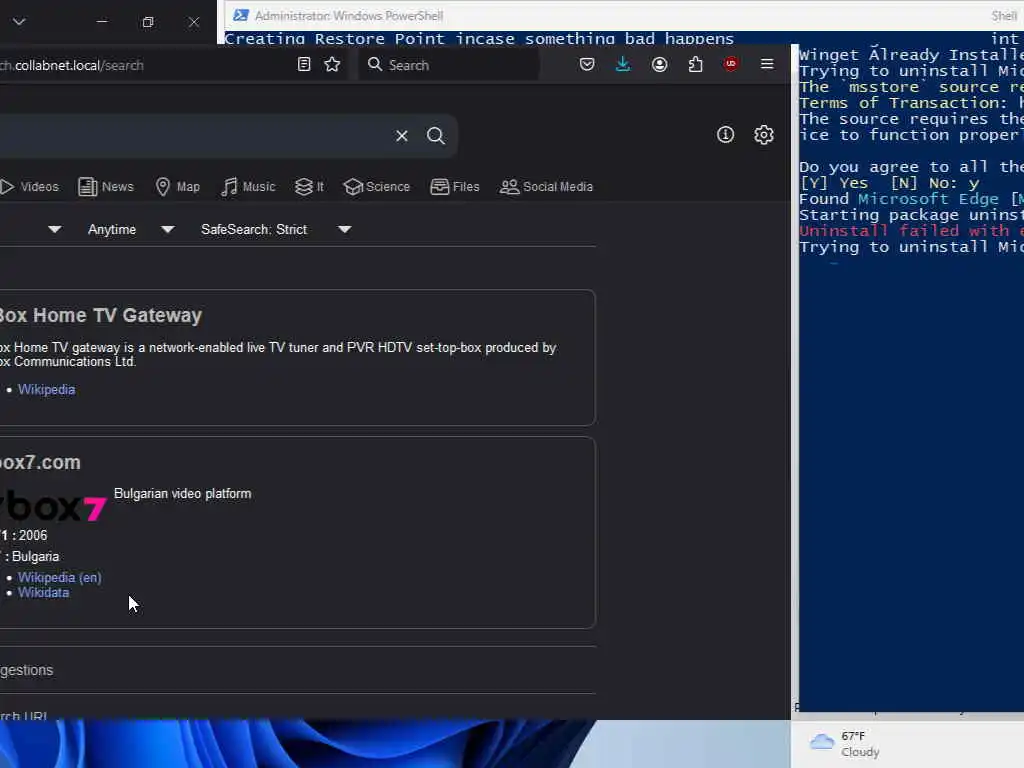Switch to Music category tab
The image size is (1024, 768).
[x=248, y=187]
